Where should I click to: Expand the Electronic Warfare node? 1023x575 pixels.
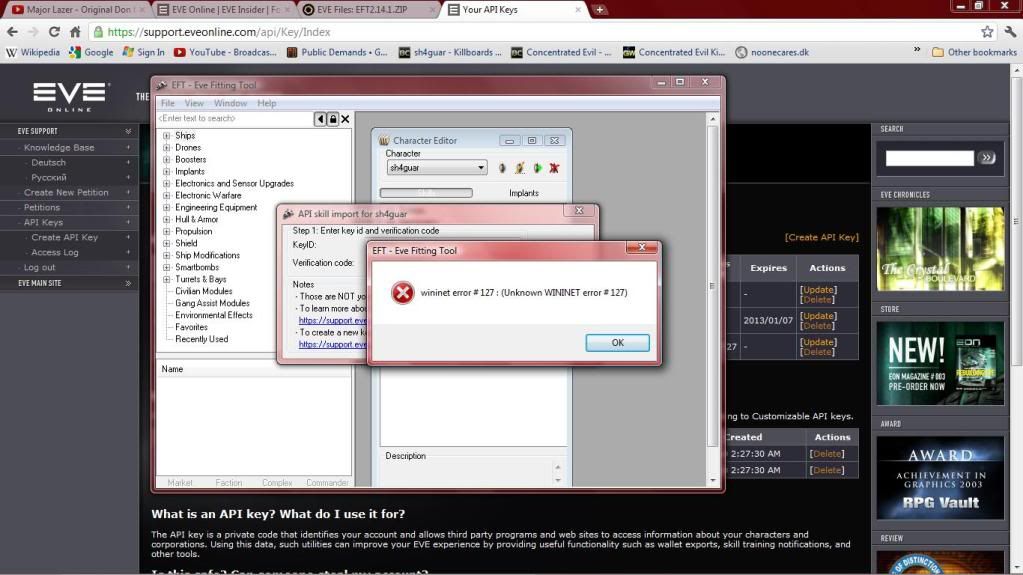(166, 196)
